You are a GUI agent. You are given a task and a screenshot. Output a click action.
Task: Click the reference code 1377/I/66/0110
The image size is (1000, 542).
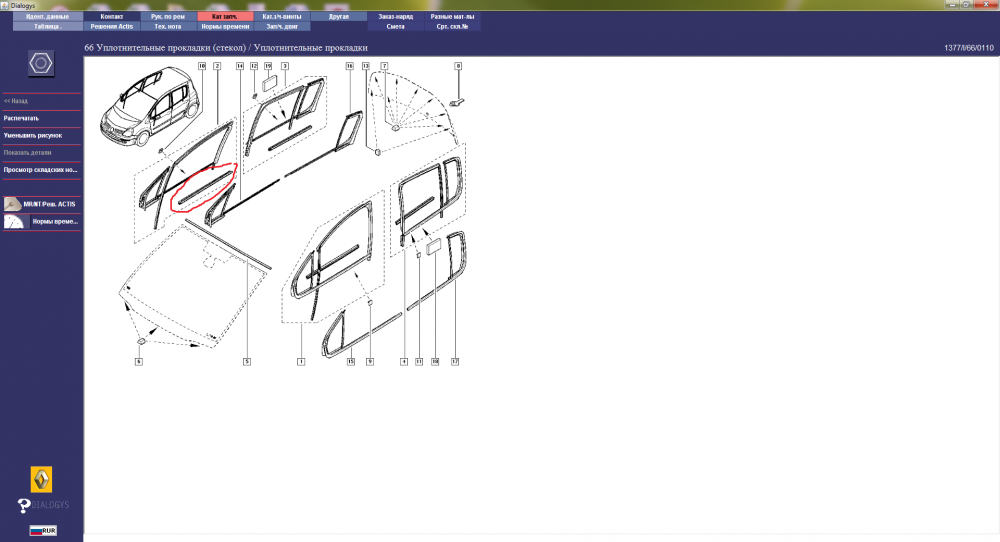click(x=969, y=48)
